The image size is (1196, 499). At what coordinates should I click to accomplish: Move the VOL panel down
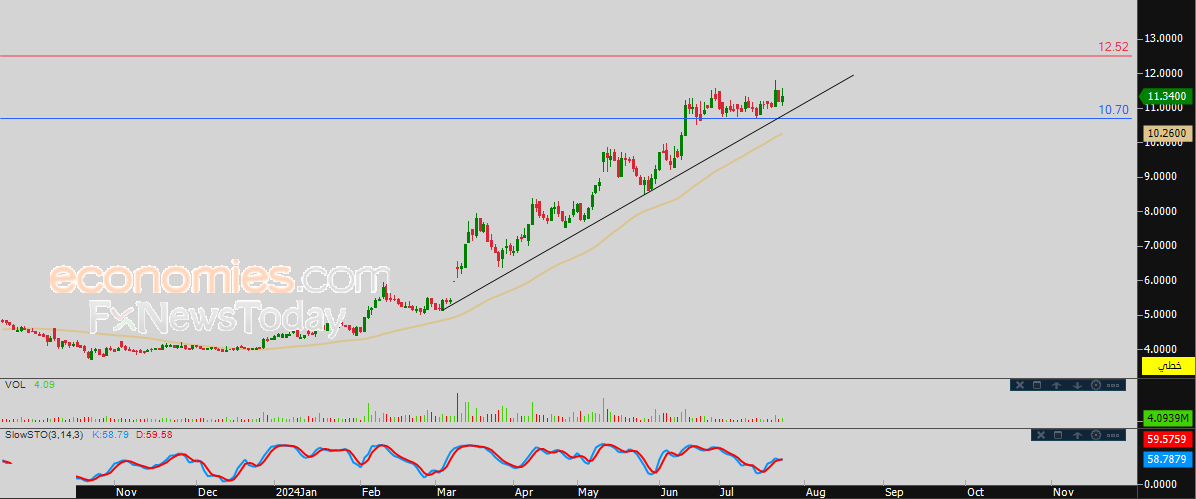tap(1077, 385)
